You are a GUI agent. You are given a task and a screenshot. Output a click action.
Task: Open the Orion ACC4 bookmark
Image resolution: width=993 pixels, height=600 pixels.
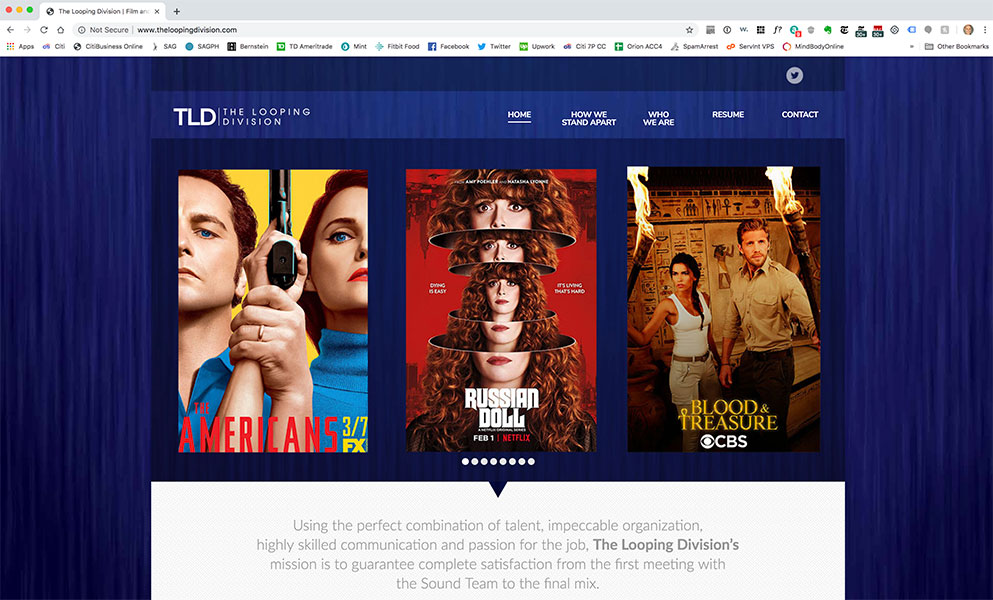click(638, 46)
